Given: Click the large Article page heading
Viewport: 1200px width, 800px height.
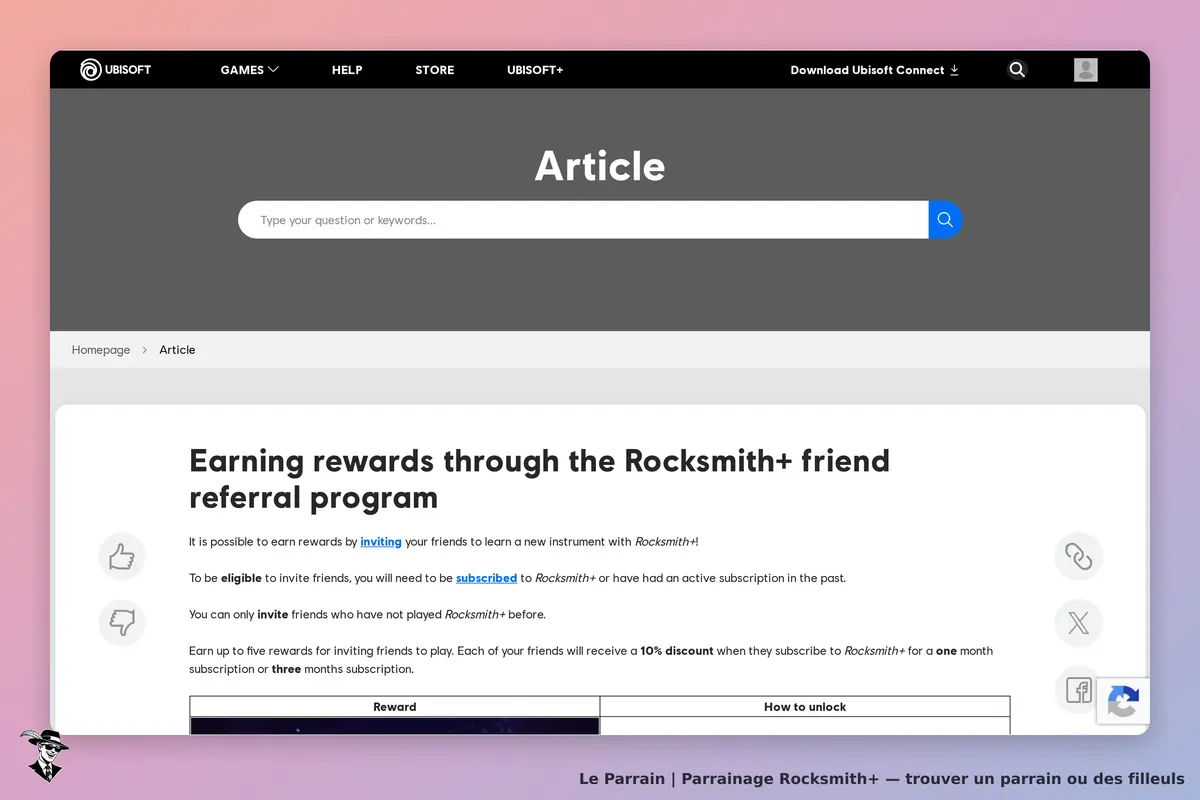Looking at the screenshot, I should click(x=600, y=166).
